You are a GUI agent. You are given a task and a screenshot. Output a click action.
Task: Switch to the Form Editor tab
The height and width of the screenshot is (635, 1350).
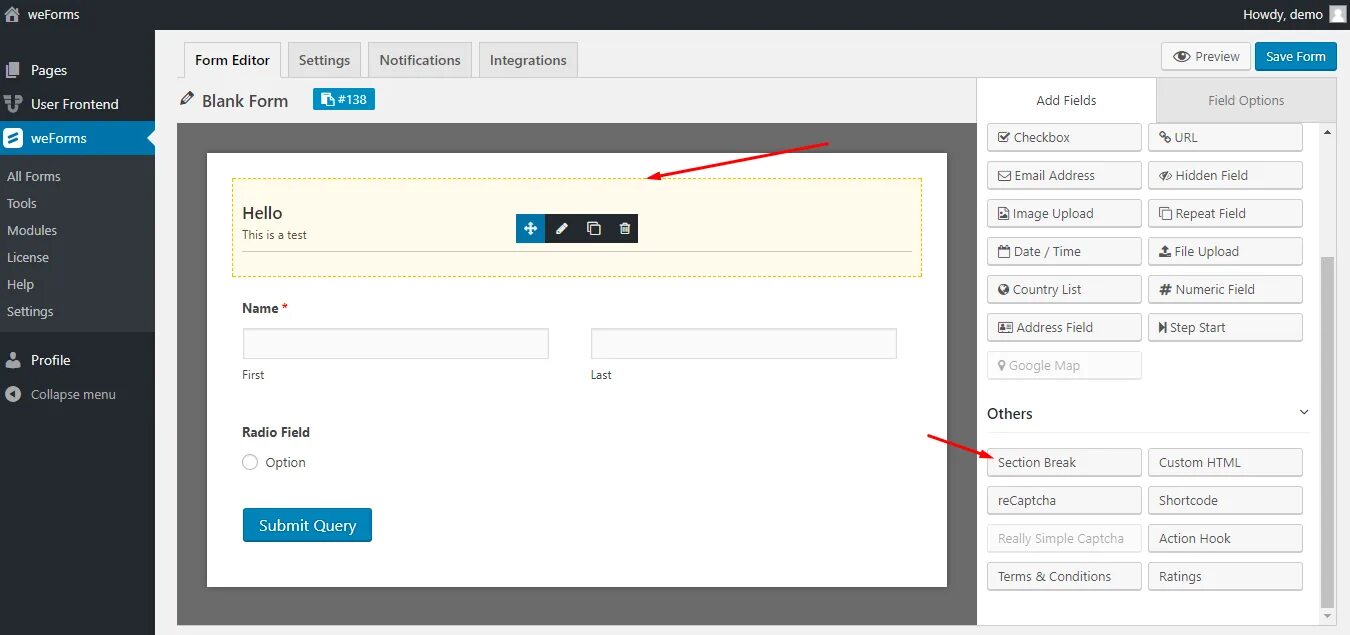point(232,60)
